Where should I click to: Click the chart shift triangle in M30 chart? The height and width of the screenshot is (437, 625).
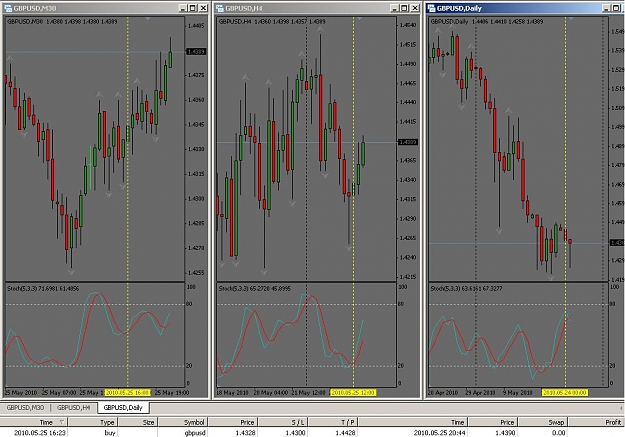[148, 18]
